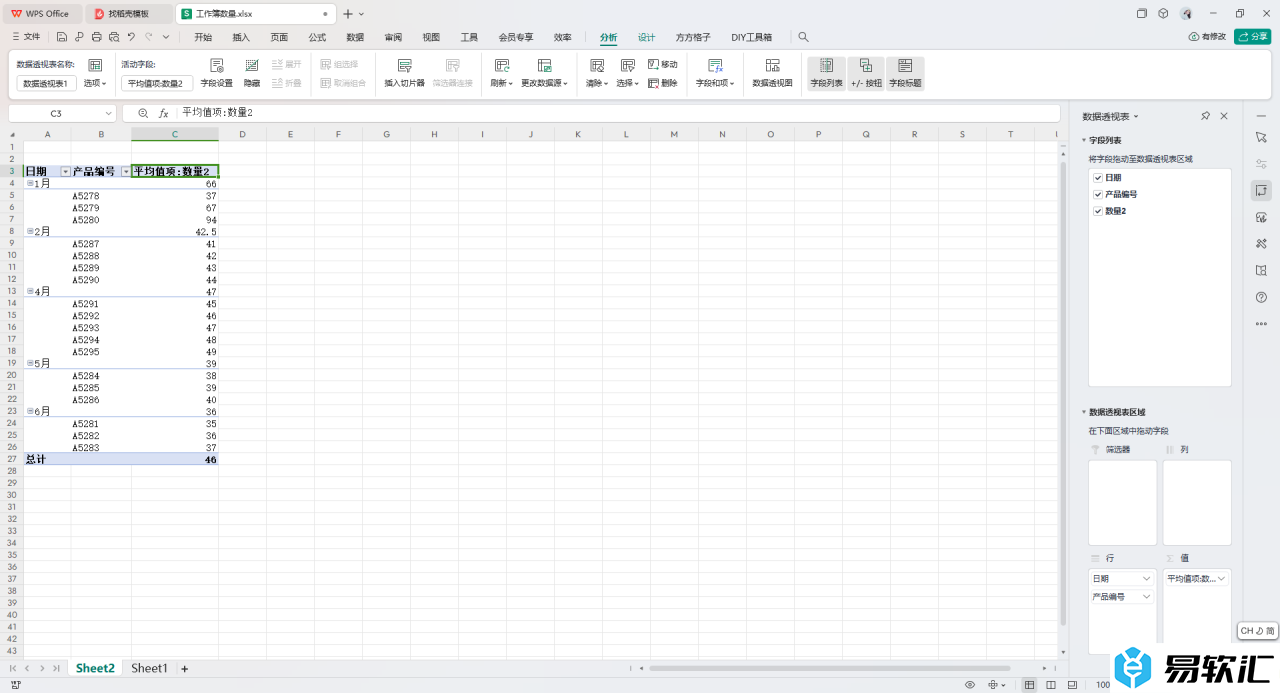The image size is (1280, 693).
Task: Toggle the +/- 按钮 display button
Action: click(866, 72)
